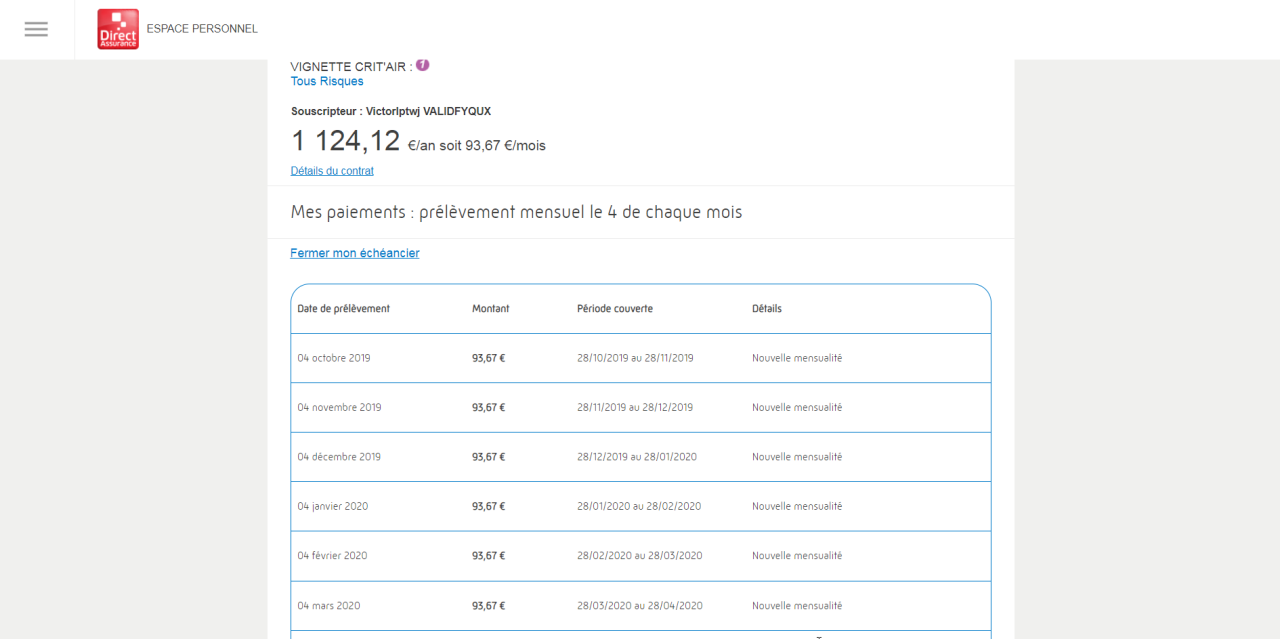Image resolution: width=1280 pixels, height=639 pixels.
Task: Click 93,67 € amount in November row
Action: (x=489, y=408)
